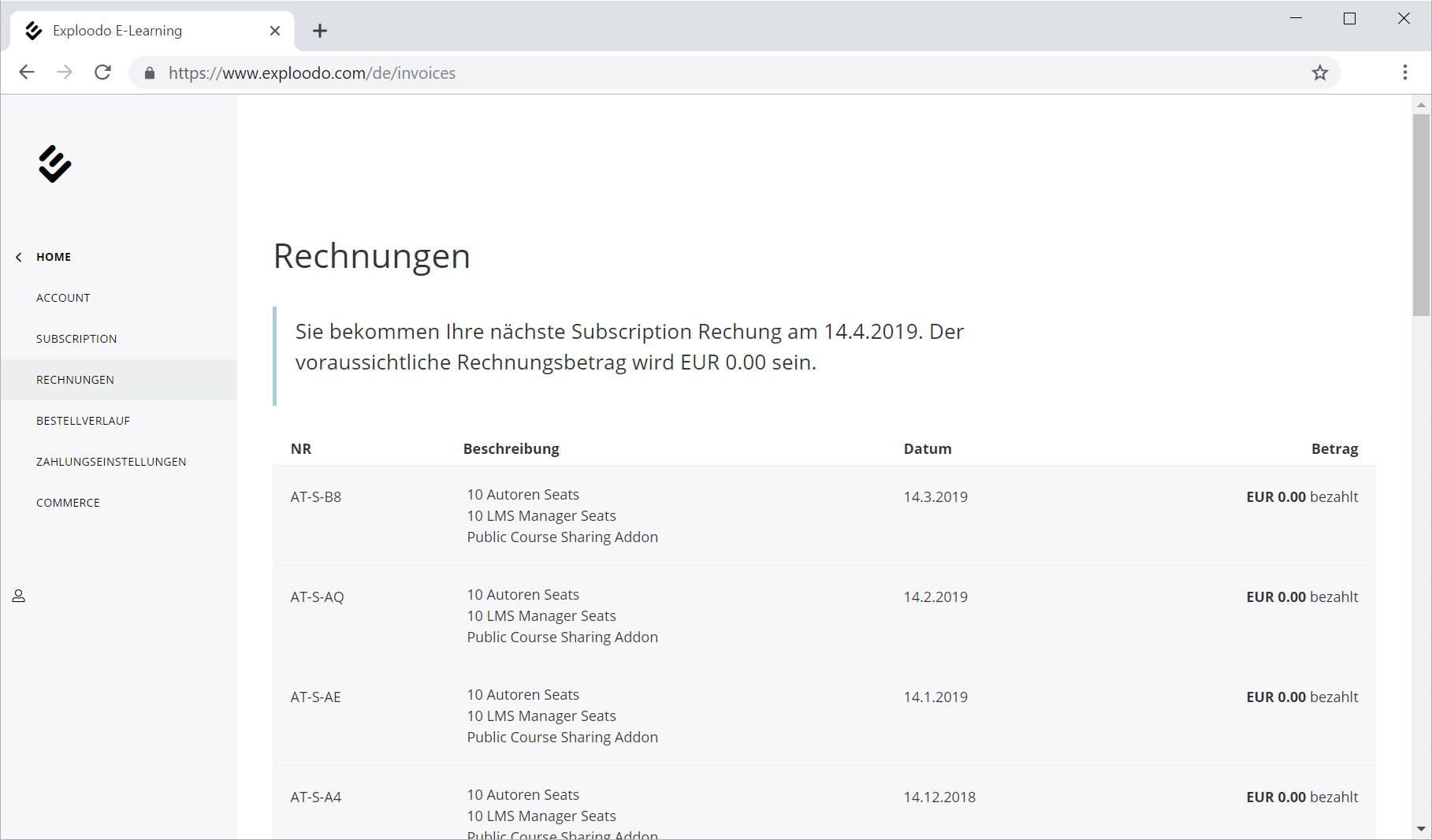The width and height of the screenshot is (1432, 840).
Task: View site info via the lock icon
Action: (150, 73)
